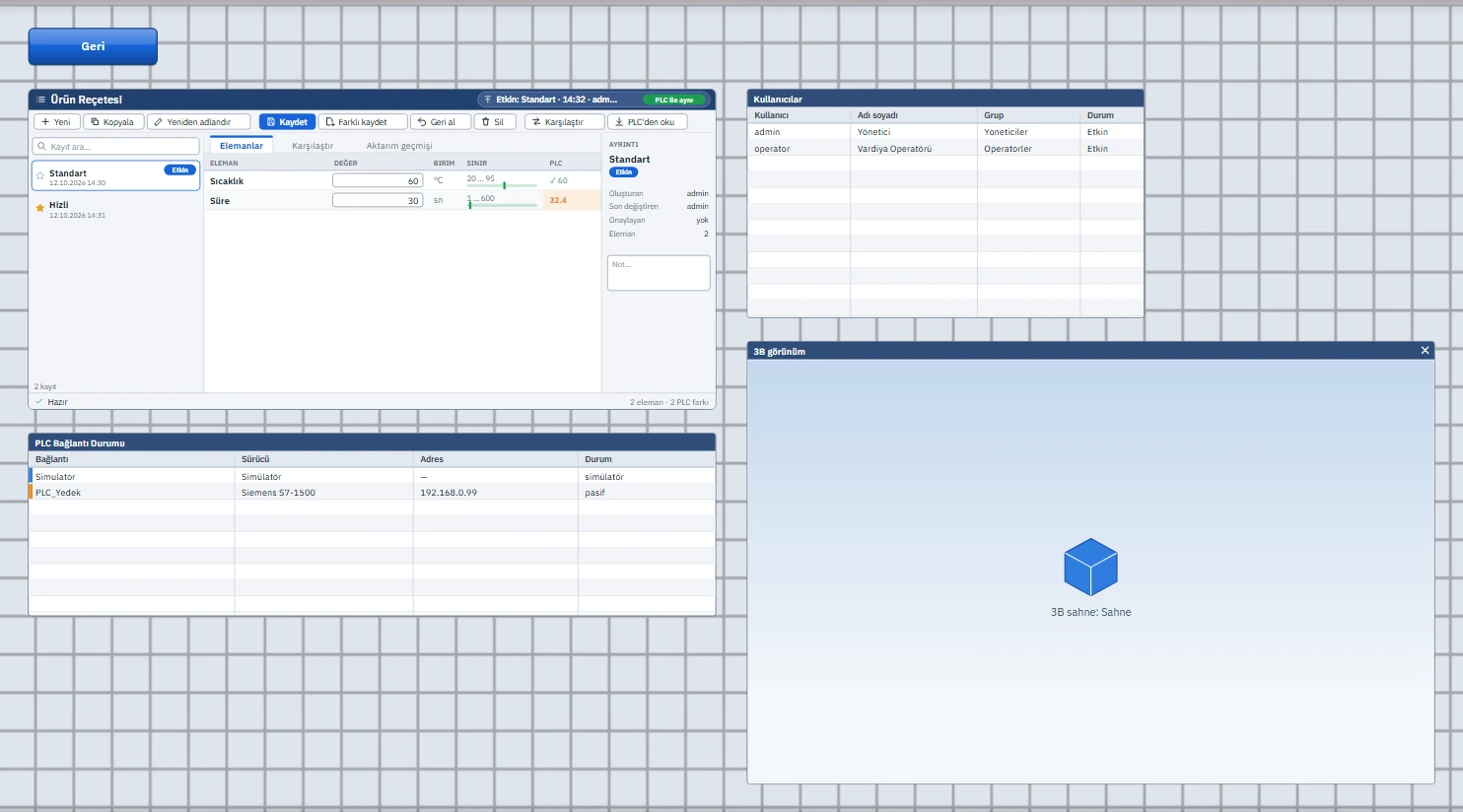Toggle favorite star on Standart recipe
The width and height of the screenshot is (1463, 812).
(40, 176)
